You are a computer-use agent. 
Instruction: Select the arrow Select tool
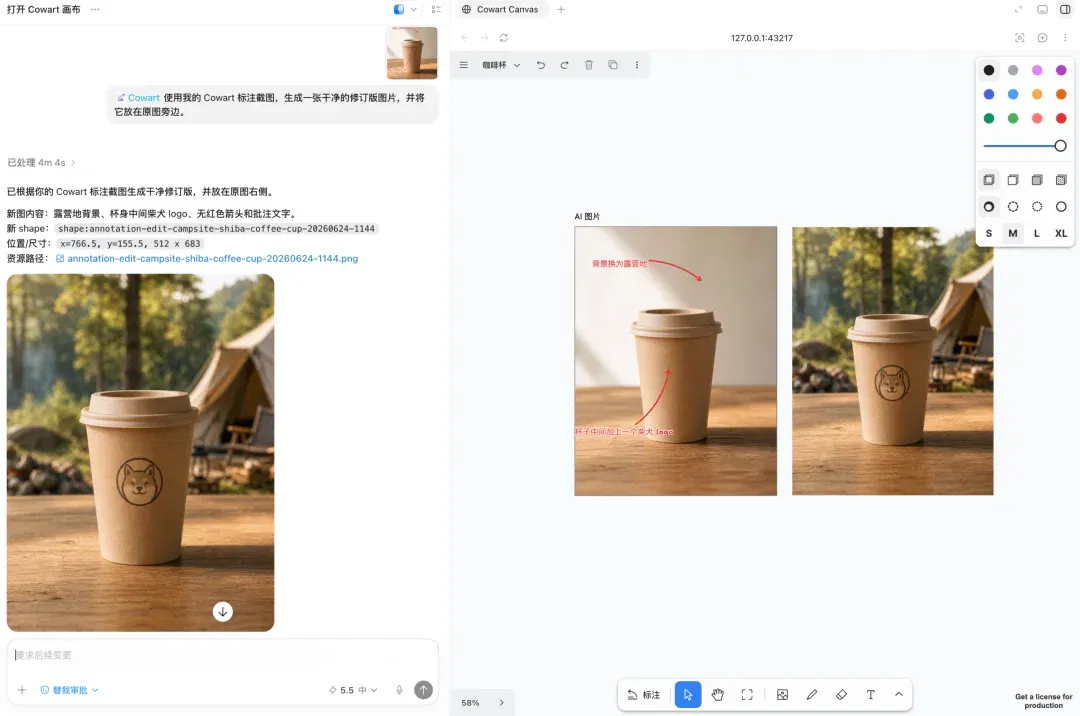pos(687,695)
